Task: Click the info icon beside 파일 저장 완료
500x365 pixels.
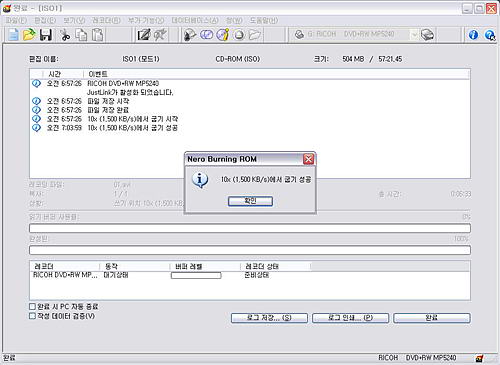Action: coord(36,110)
